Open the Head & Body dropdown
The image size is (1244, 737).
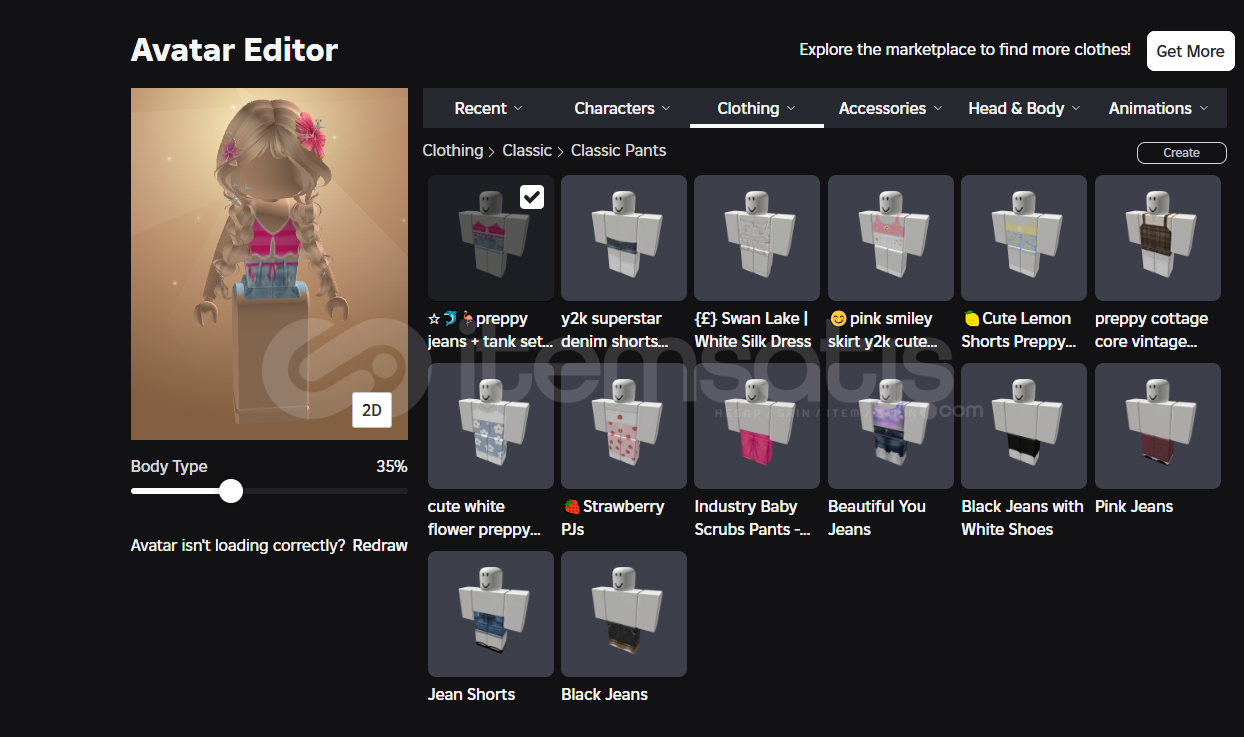tap(1024, 108)
